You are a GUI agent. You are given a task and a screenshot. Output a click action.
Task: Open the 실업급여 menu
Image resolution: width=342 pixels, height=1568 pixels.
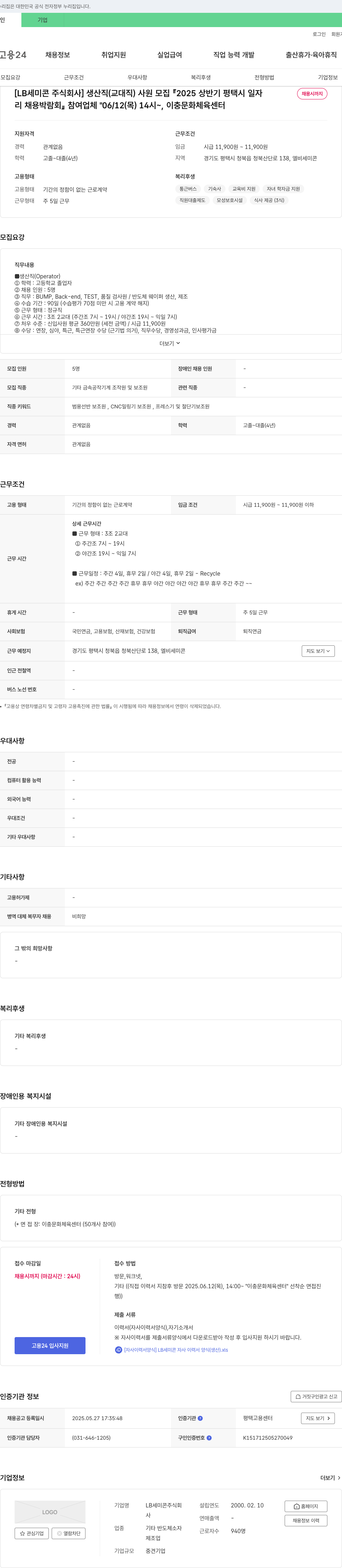[169, 55]
